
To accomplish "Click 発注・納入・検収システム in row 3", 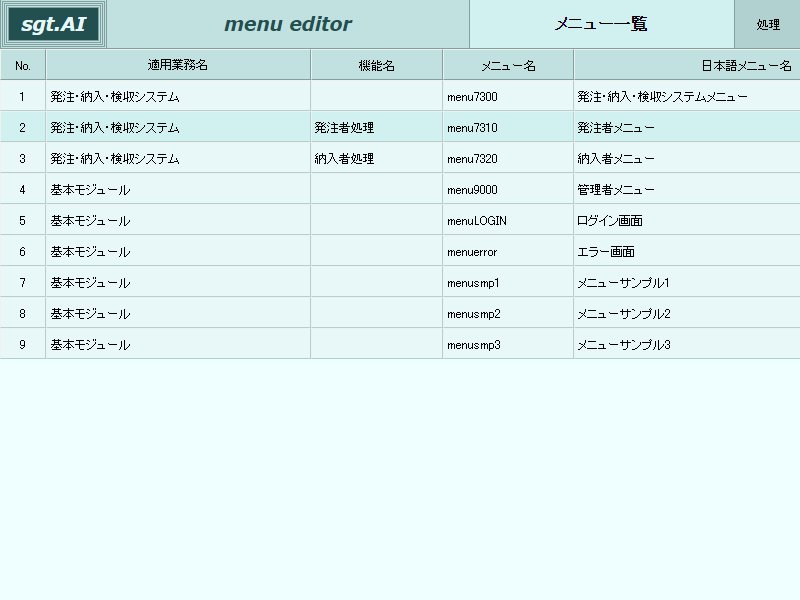I will (x=178, y=159).
